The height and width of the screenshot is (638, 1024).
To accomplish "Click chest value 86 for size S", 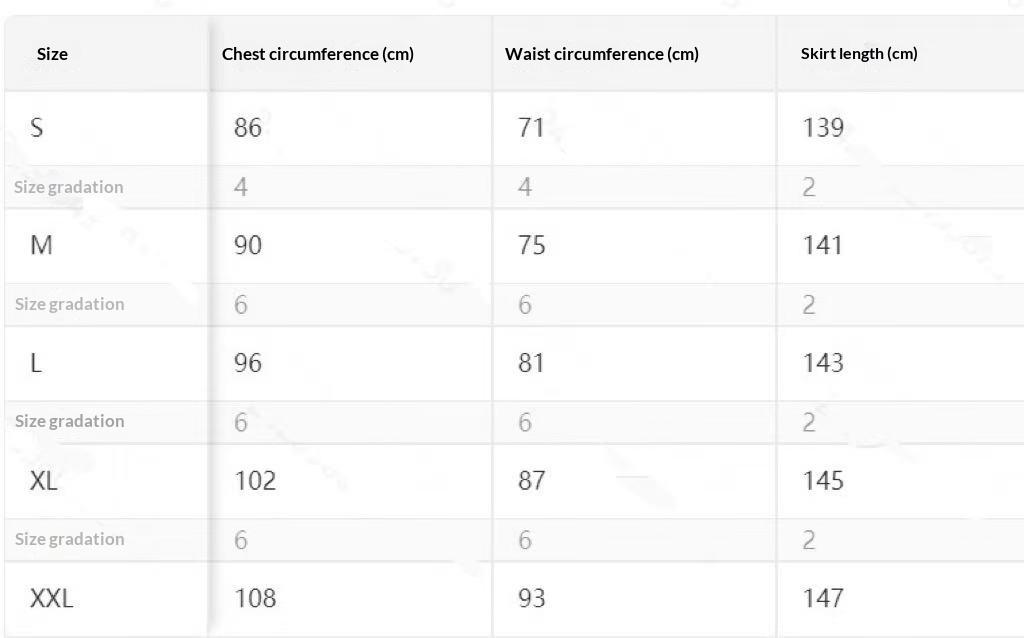I will (248, 128).
